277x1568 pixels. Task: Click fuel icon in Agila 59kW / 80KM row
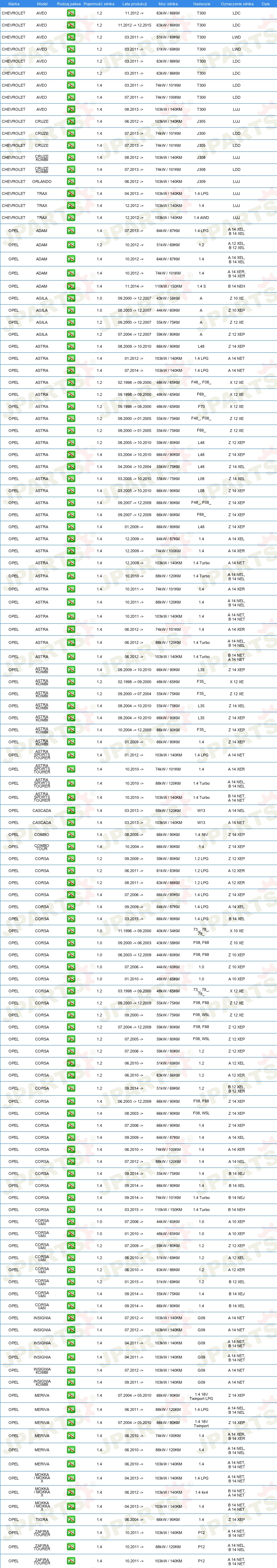pyautogui.click(x=71, y=334)
